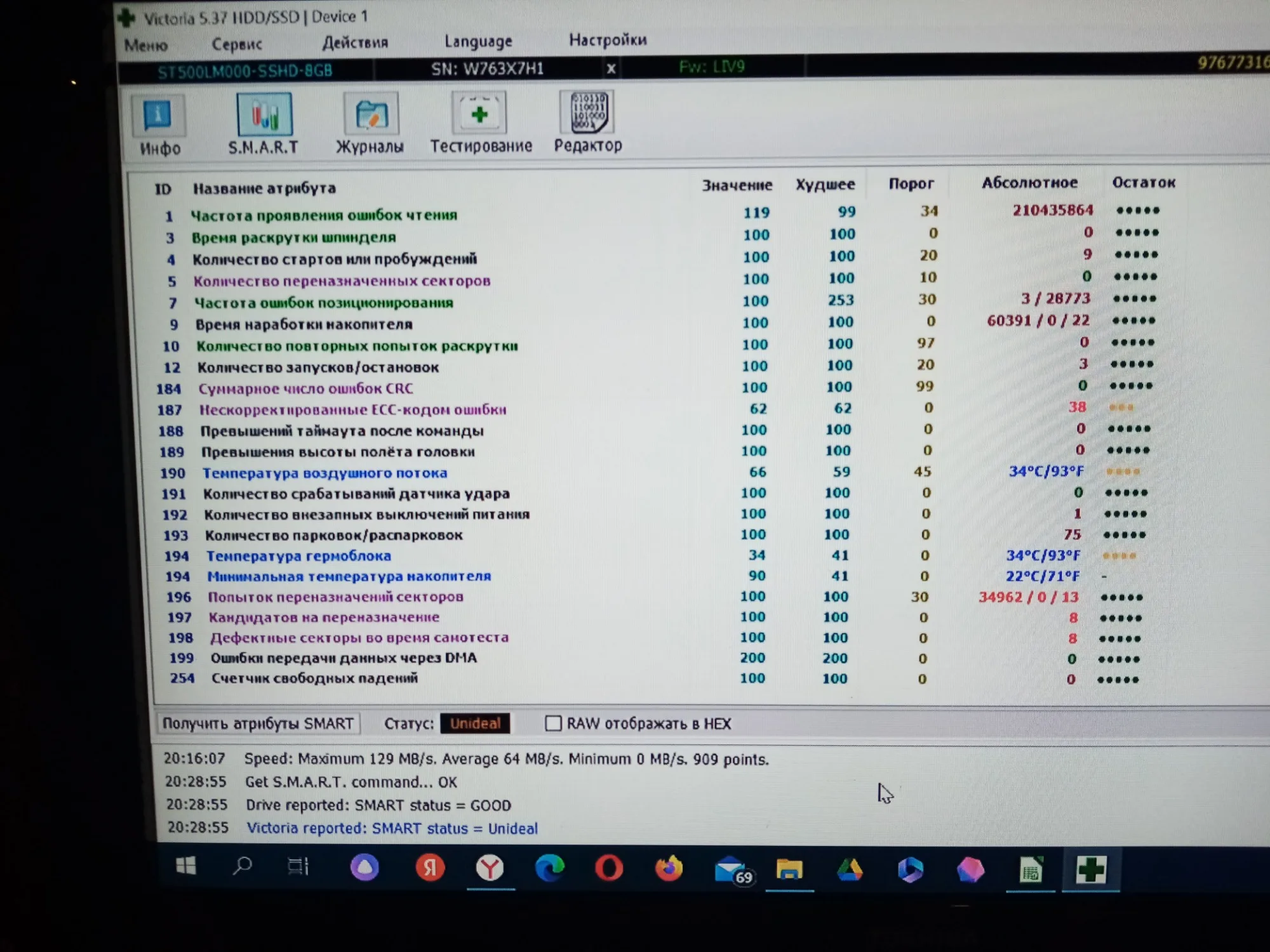Open the Инфо toolbar icon
The width and height of the screenshot is (1270, 952).
(x=158, y=116)
